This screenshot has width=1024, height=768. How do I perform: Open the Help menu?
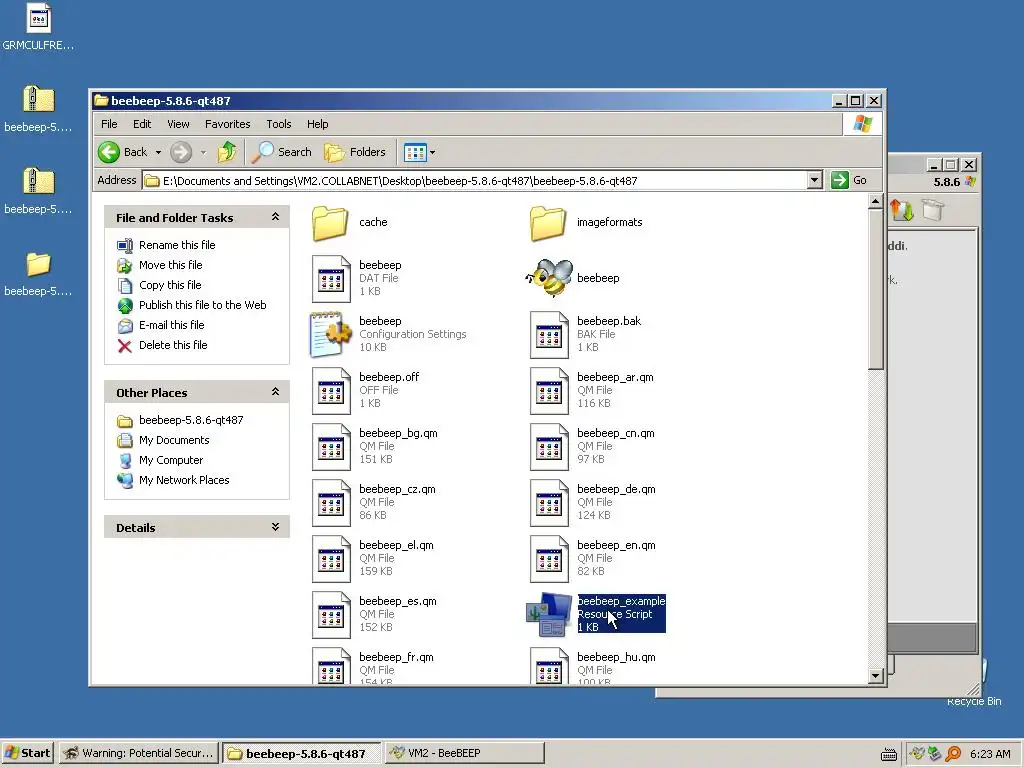tap(317, 124)
